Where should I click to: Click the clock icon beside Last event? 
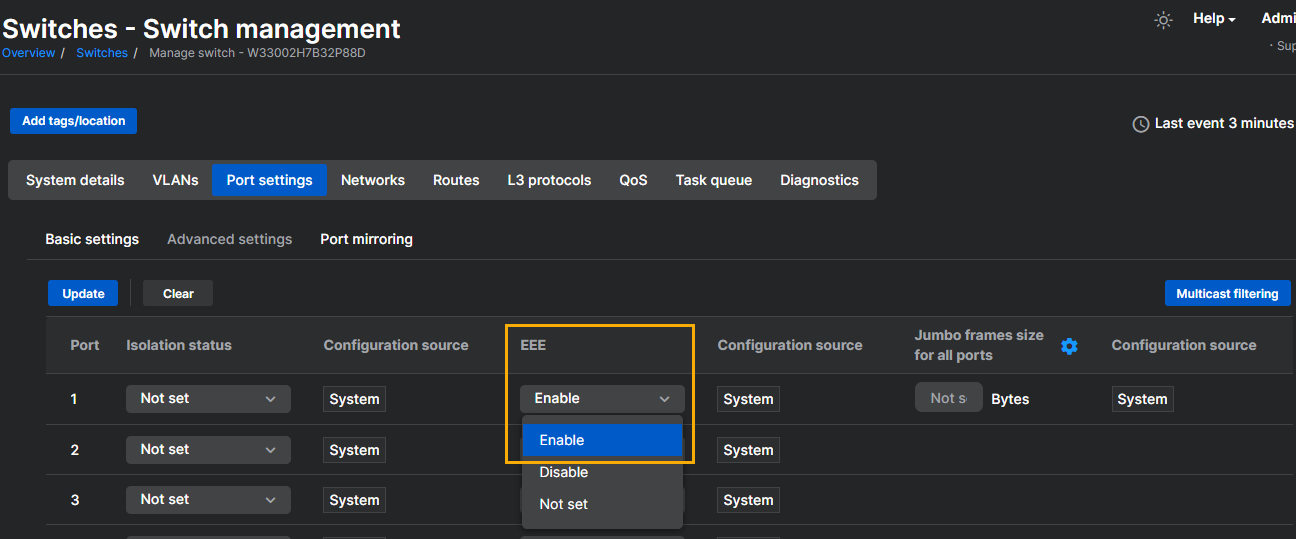pyautogui.click(x=1140, y=124)
